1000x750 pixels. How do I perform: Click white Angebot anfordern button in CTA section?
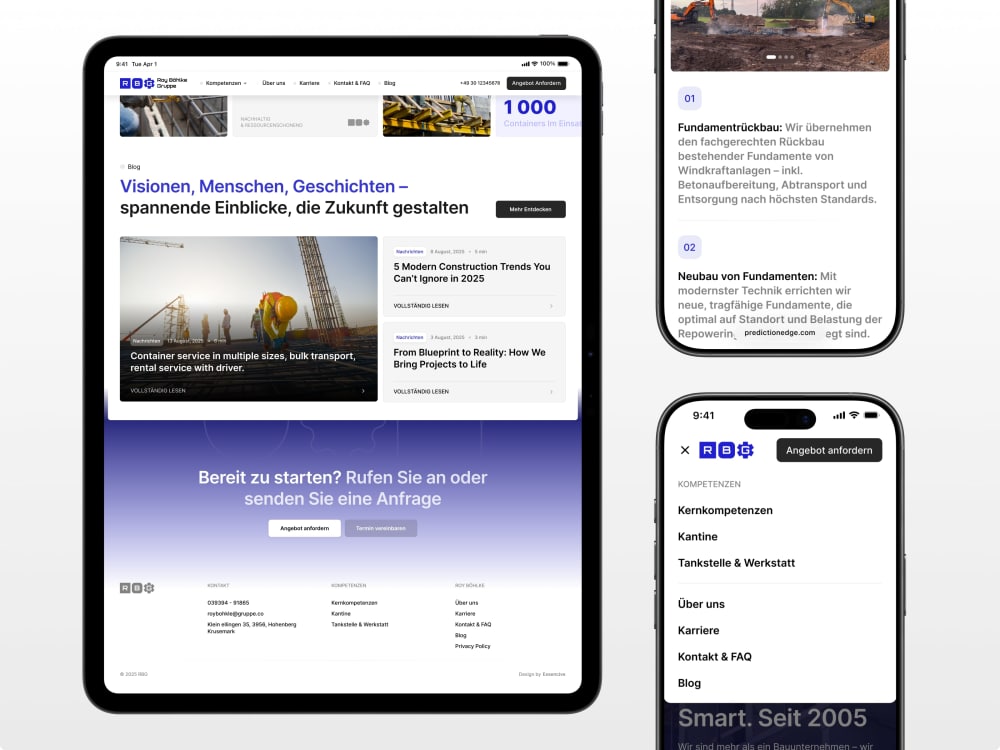pos(305,528)
